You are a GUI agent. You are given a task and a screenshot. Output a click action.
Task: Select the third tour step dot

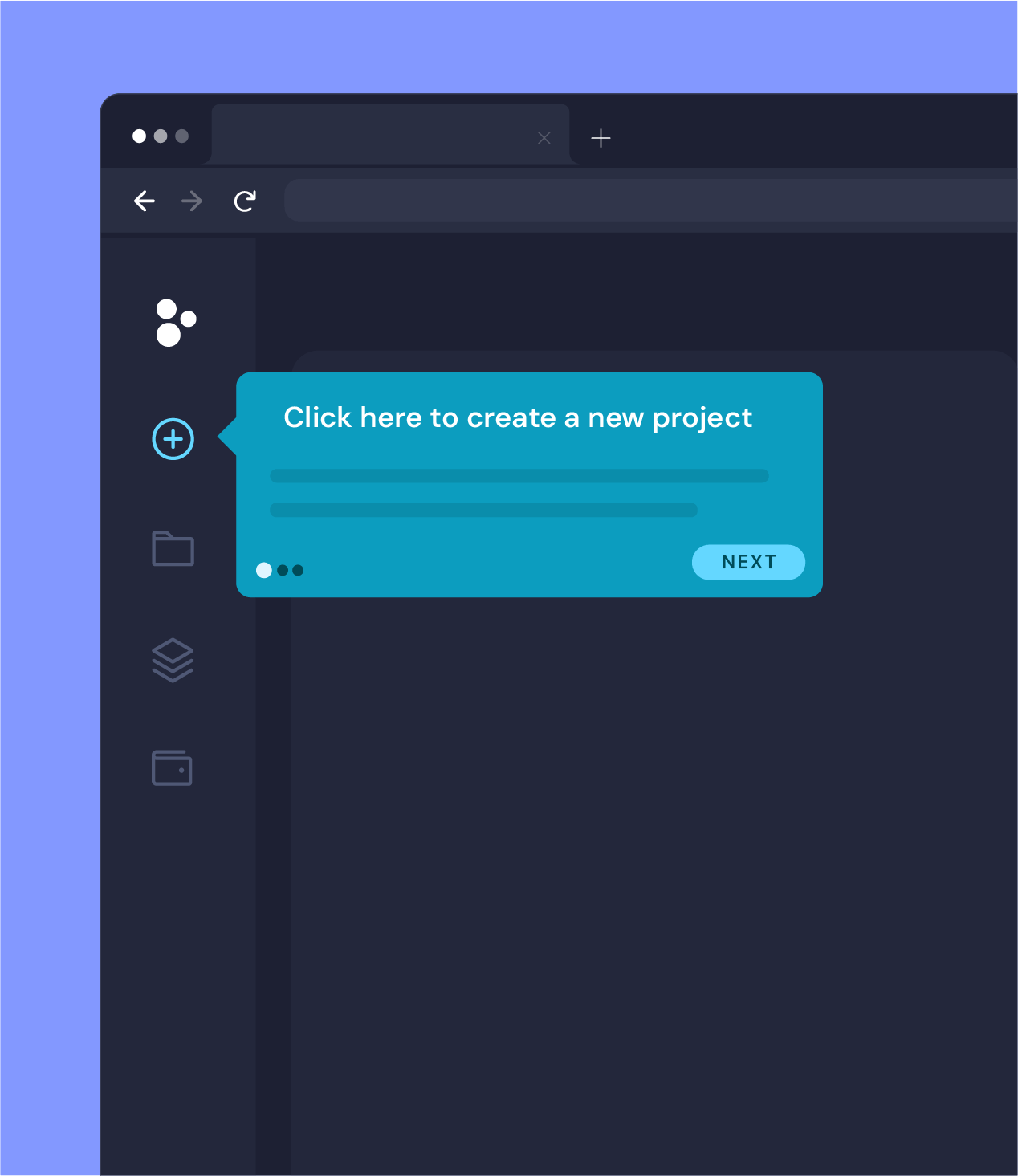tap(298, 571)
